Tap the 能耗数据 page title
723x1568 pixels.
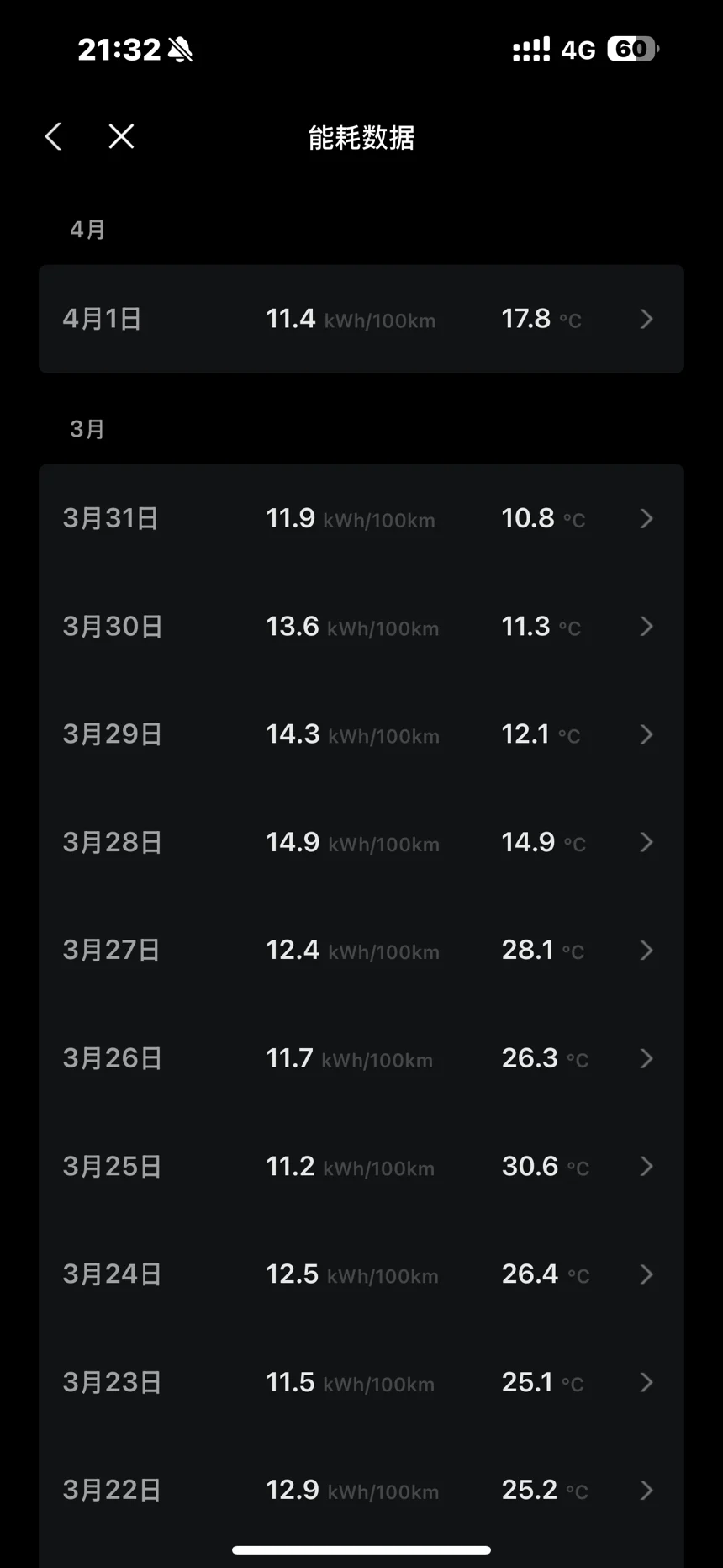(x=361, y=137)
